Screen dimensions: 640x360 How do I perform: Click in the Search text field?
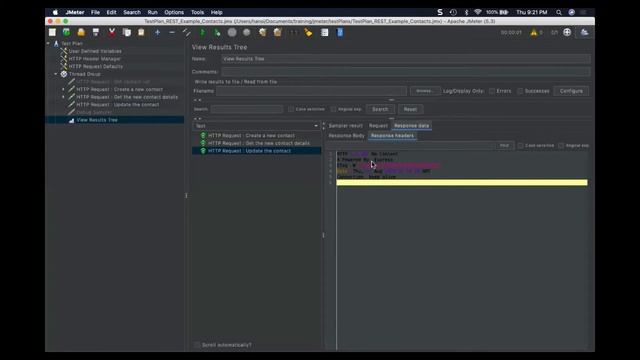[247, 109]
